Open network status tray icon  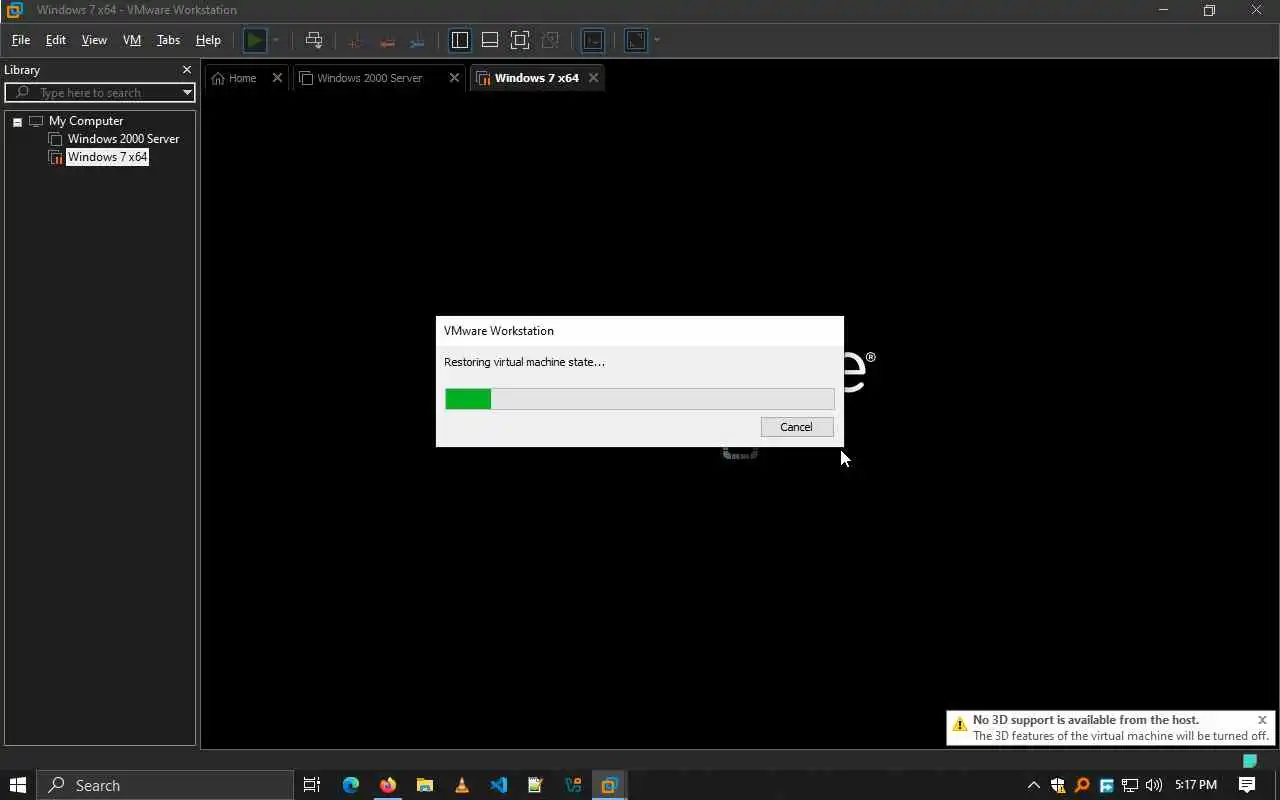point(1130,785)
